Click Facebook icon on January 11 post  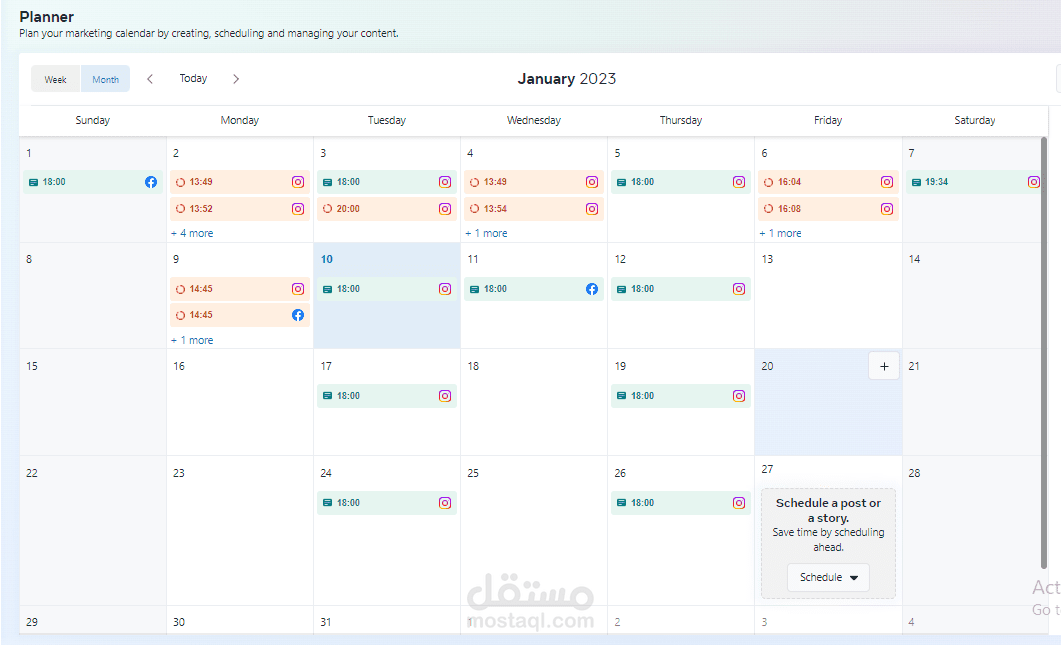(x=592, y=289)
